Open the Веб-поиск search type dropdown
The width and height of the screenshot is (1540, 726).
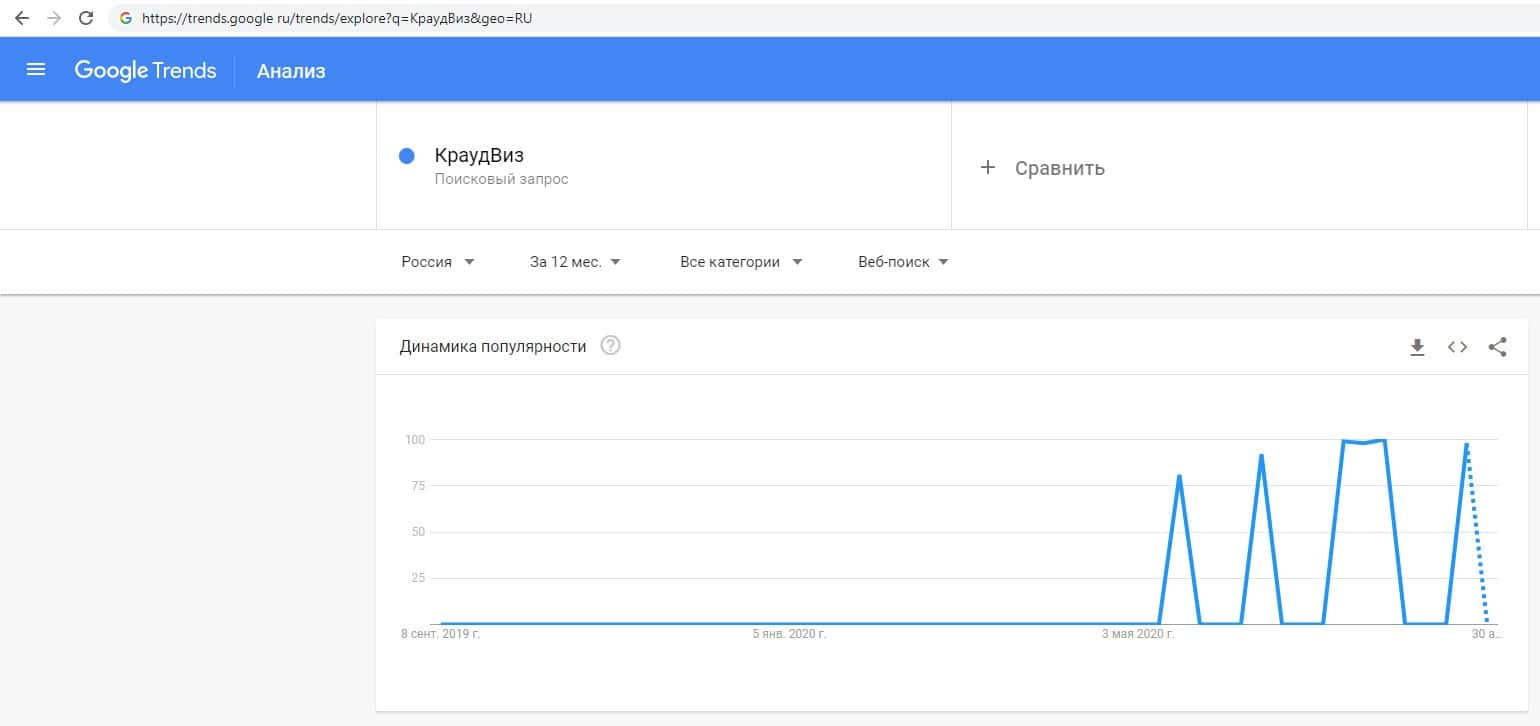[903, 262]
